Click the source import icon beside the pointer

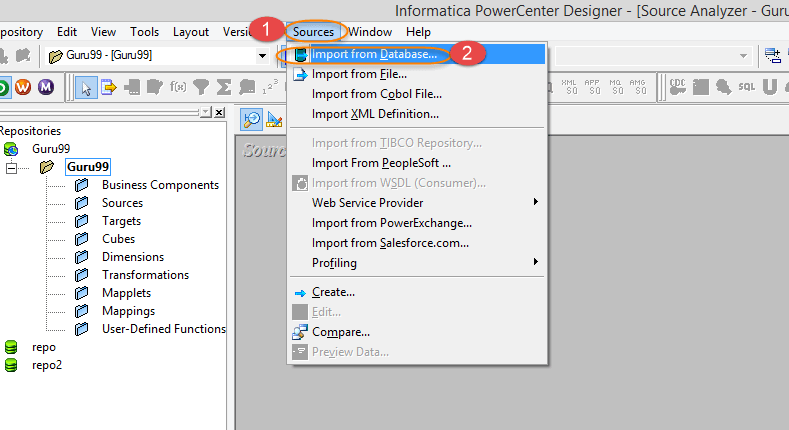[109, 88]
